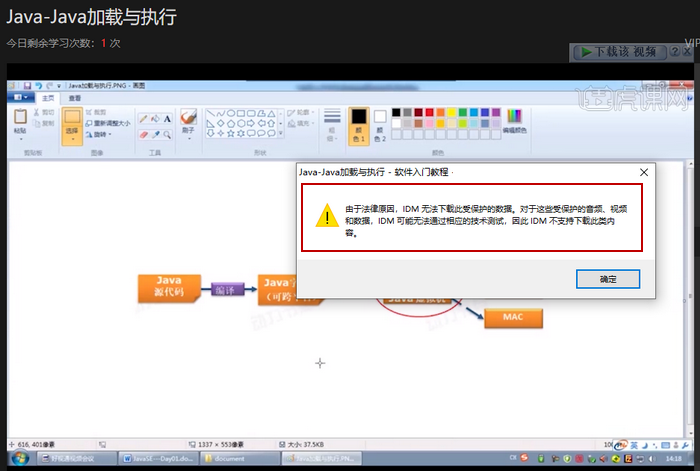700x471 pixels.
Task: Pick the purple swatch in the palette
Action: (496, 112)
